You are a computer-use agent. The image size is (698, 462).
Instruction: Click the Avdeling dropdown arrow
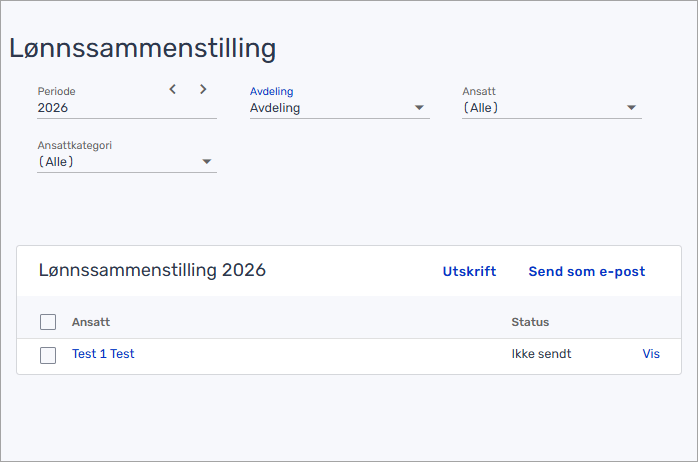[x=420, y=108]
